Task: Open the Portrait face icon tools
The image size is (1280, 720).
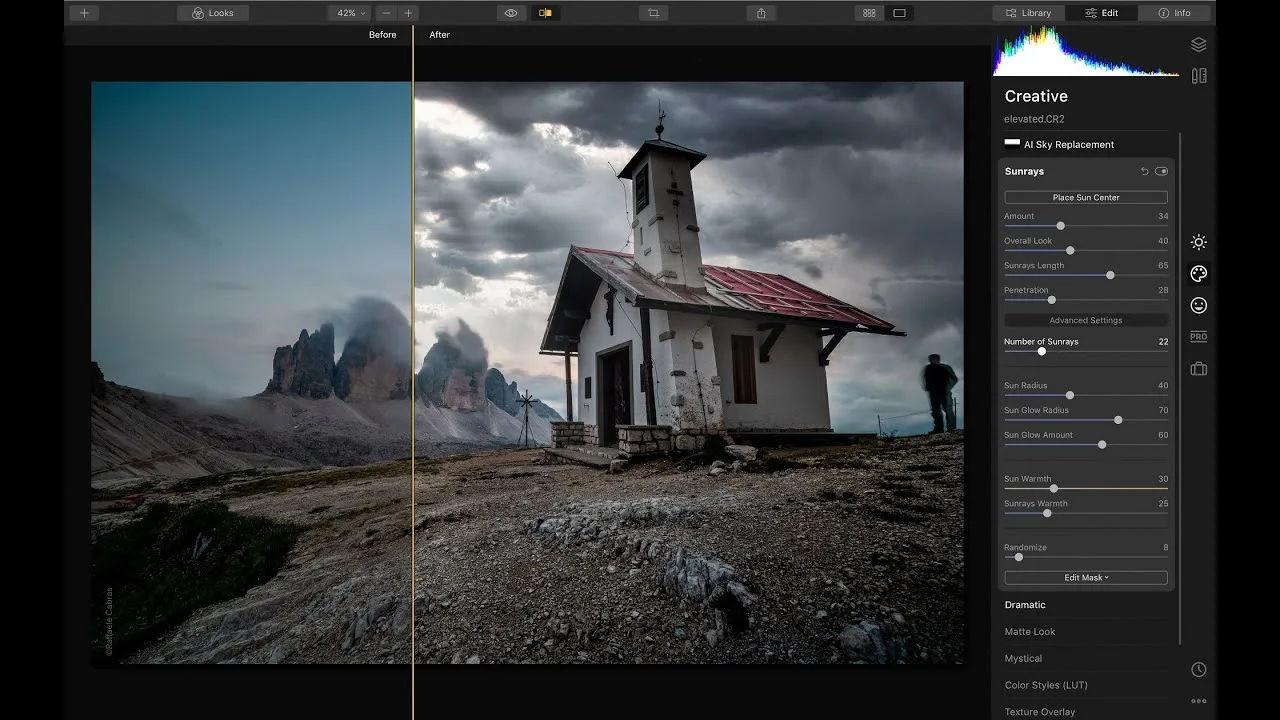Action: tap(1199, 305)
